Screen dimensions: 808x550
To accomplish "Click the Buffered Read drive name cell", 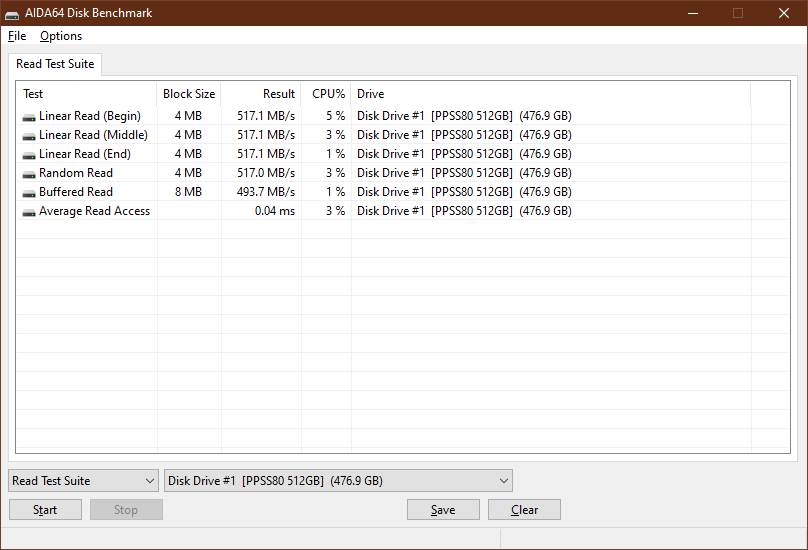I will point(464,192).
